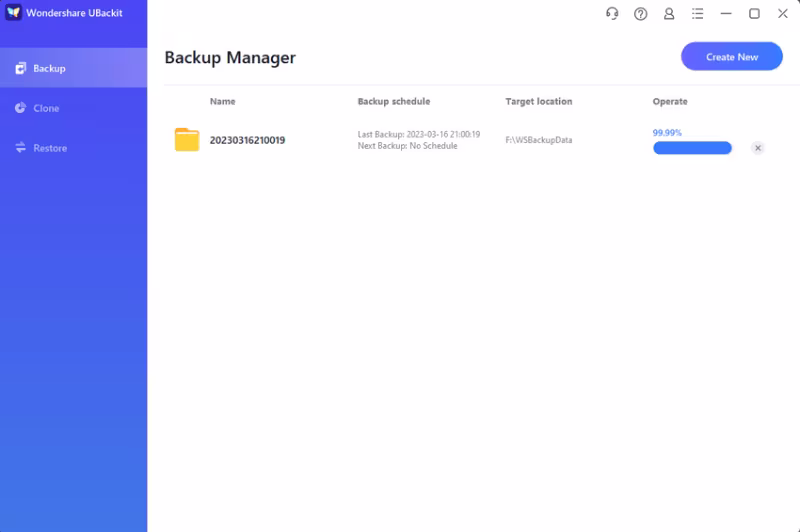Click the Target location column header
The height and width of the screenshot is (532, 800).
pyautogui.click(x=539, y=102)
